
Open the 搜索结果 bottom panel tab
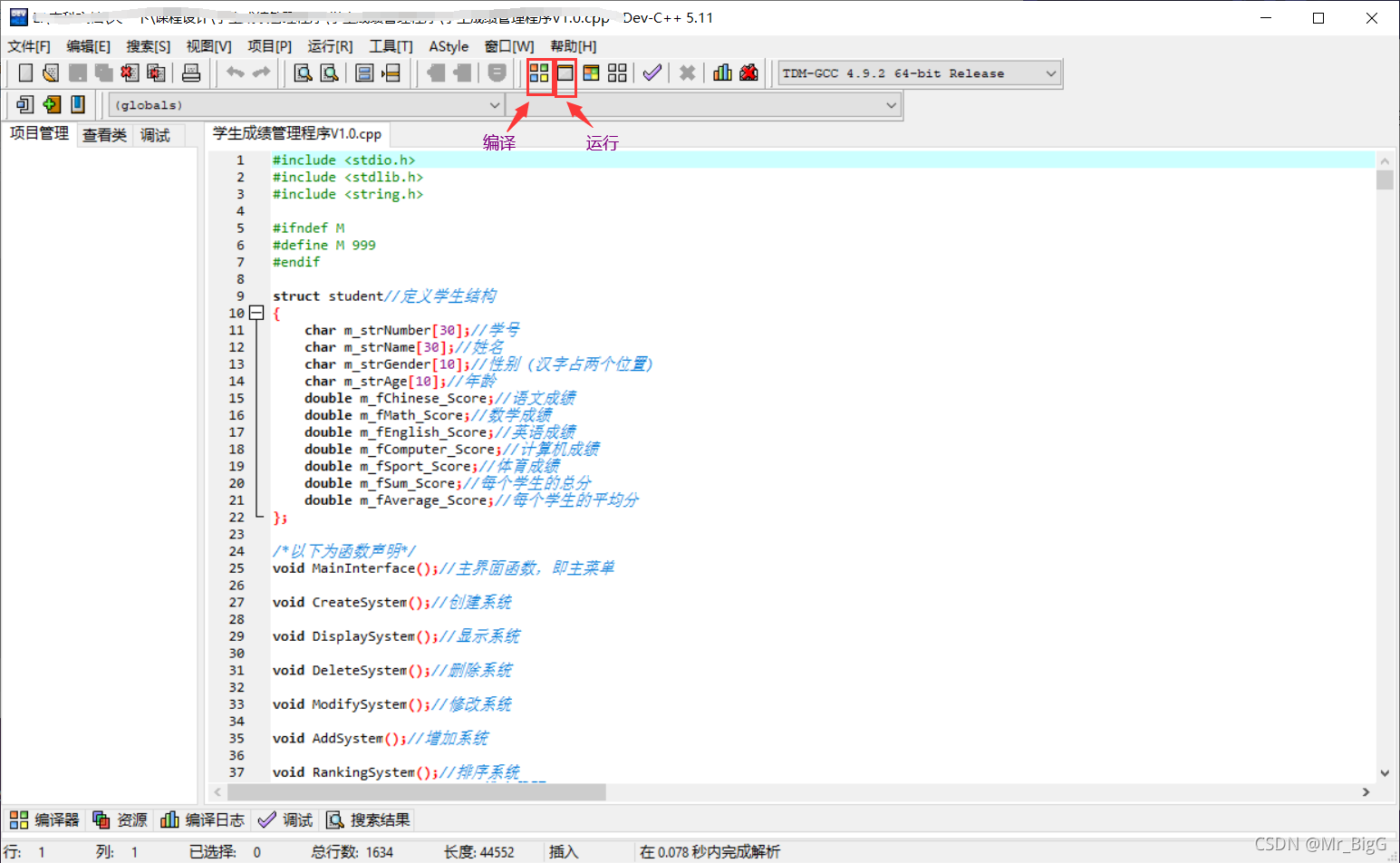pos(368,819)
